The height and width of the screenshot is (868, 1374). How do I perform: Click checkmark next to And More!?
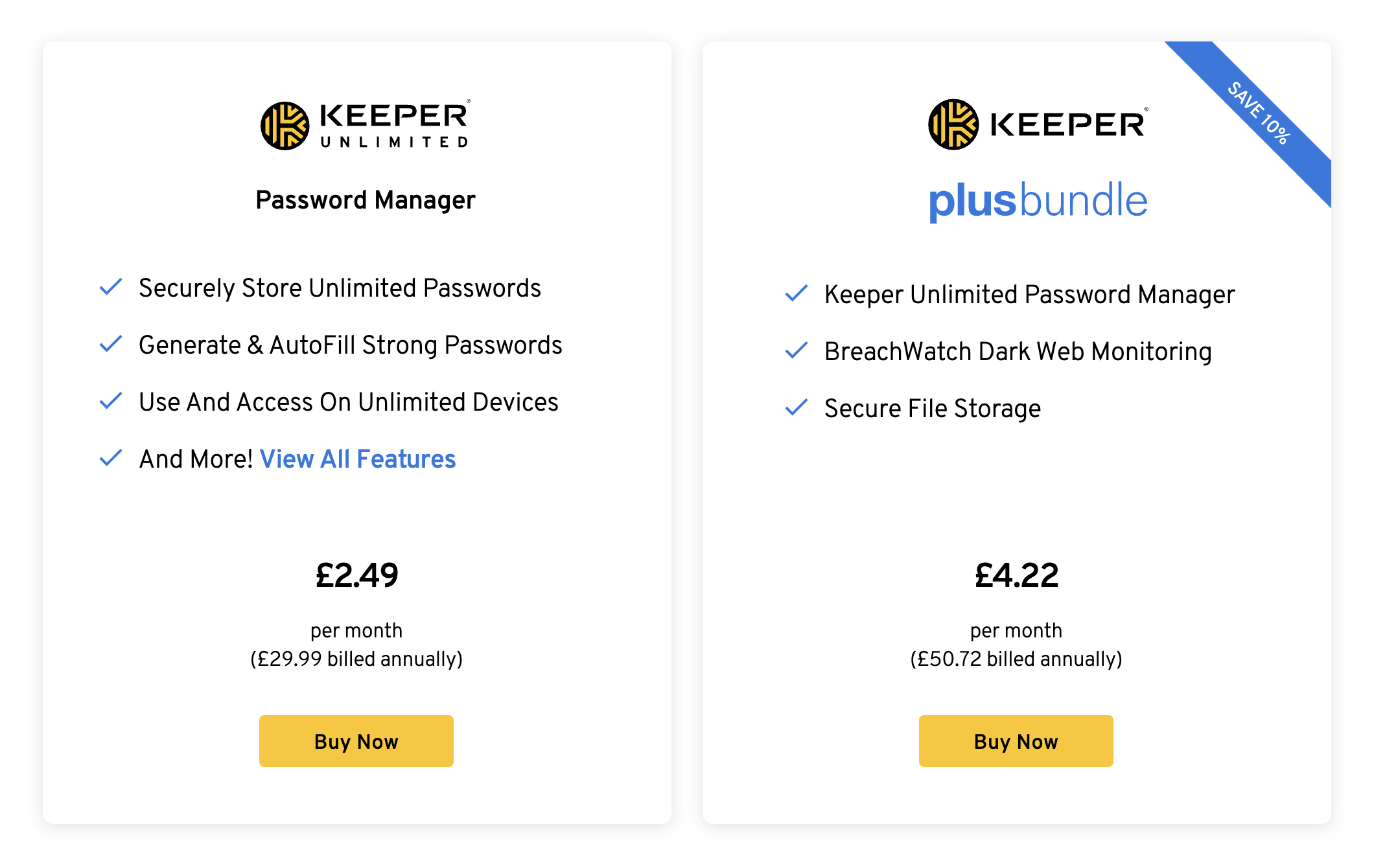pos(111,458)
